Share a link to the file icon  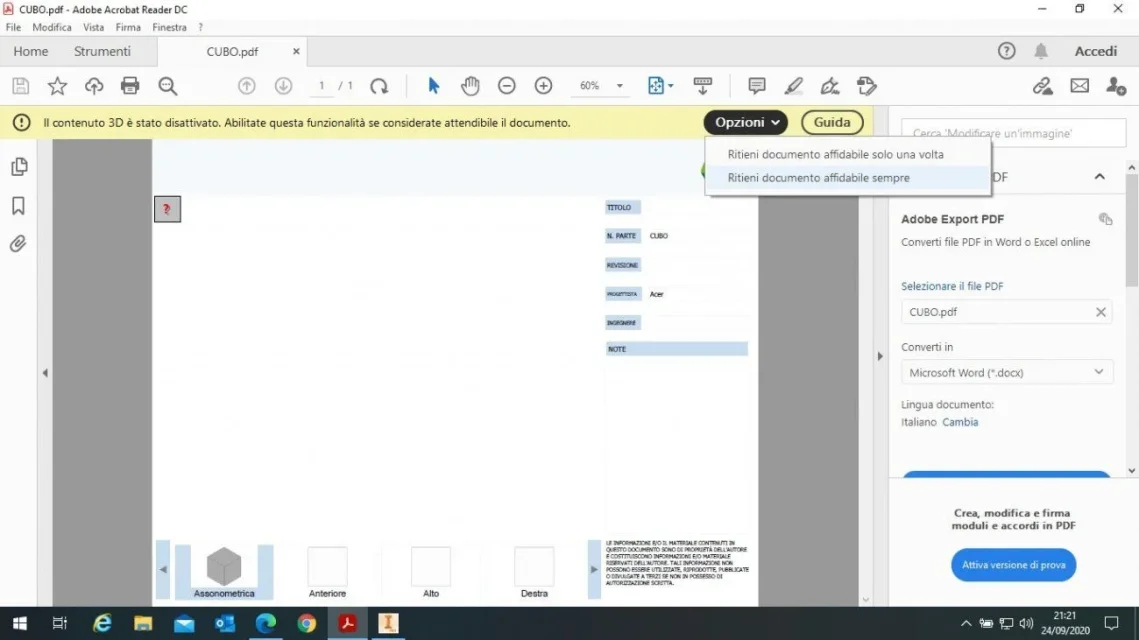pyautogui.click(x=1042, y=86)
